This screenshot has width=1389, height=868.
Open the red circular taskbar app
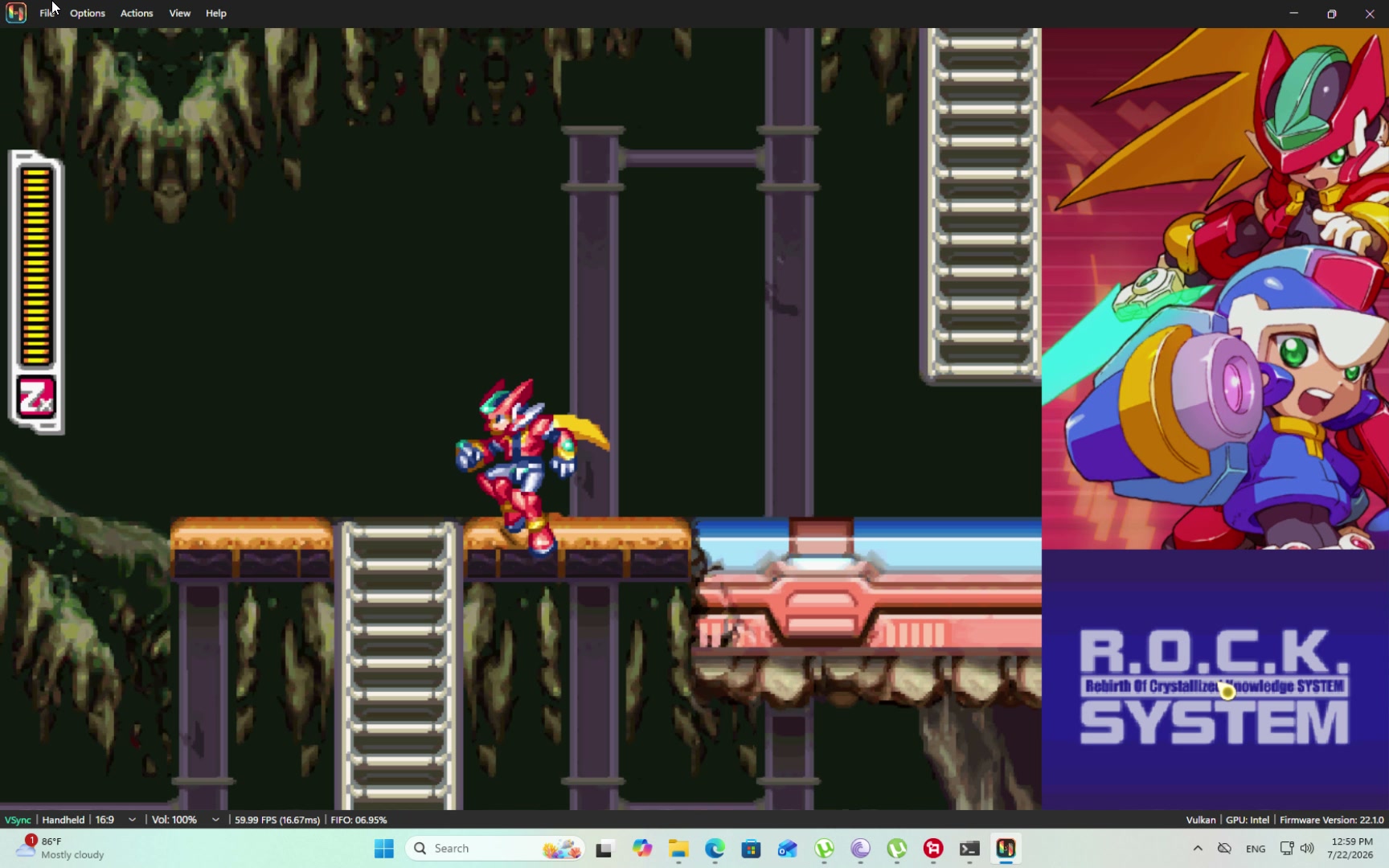(933, 849)
